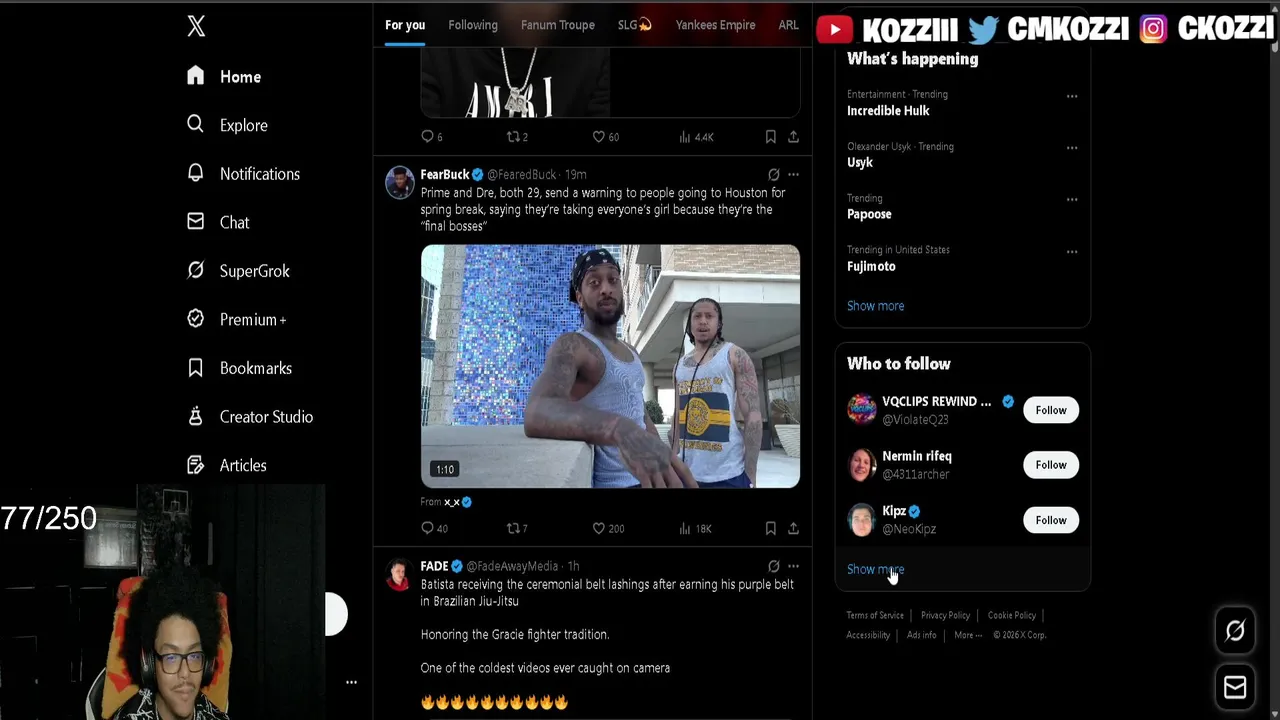Viewport: 1280px width, 720px height.
Task: Play the Prime and Dre video
Action: coord(610,366)
